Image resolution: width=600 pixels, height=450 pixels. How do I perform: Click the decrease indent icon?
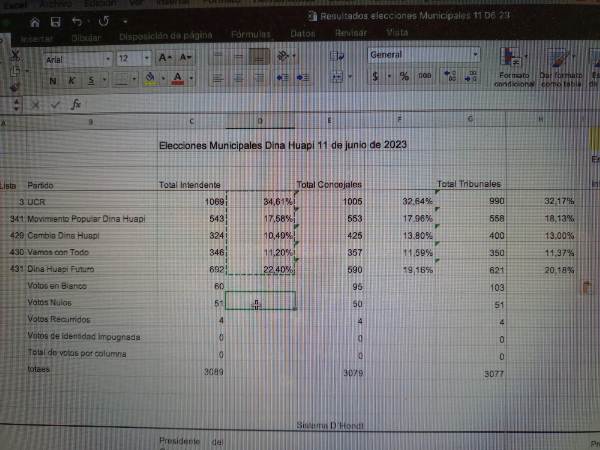[x=282, y=78]
